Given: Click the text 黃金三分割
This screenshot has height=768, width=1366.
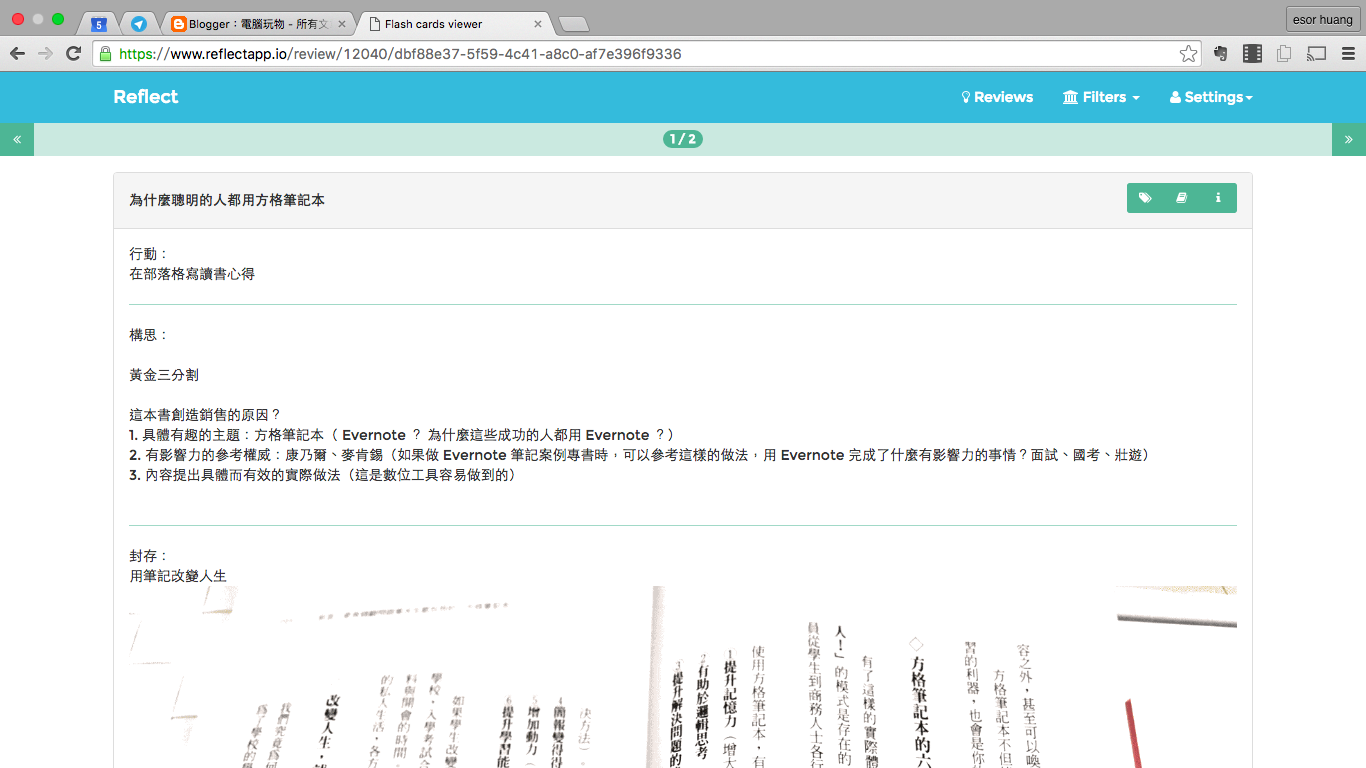Looking at the screenshot, I should [164, 375].
